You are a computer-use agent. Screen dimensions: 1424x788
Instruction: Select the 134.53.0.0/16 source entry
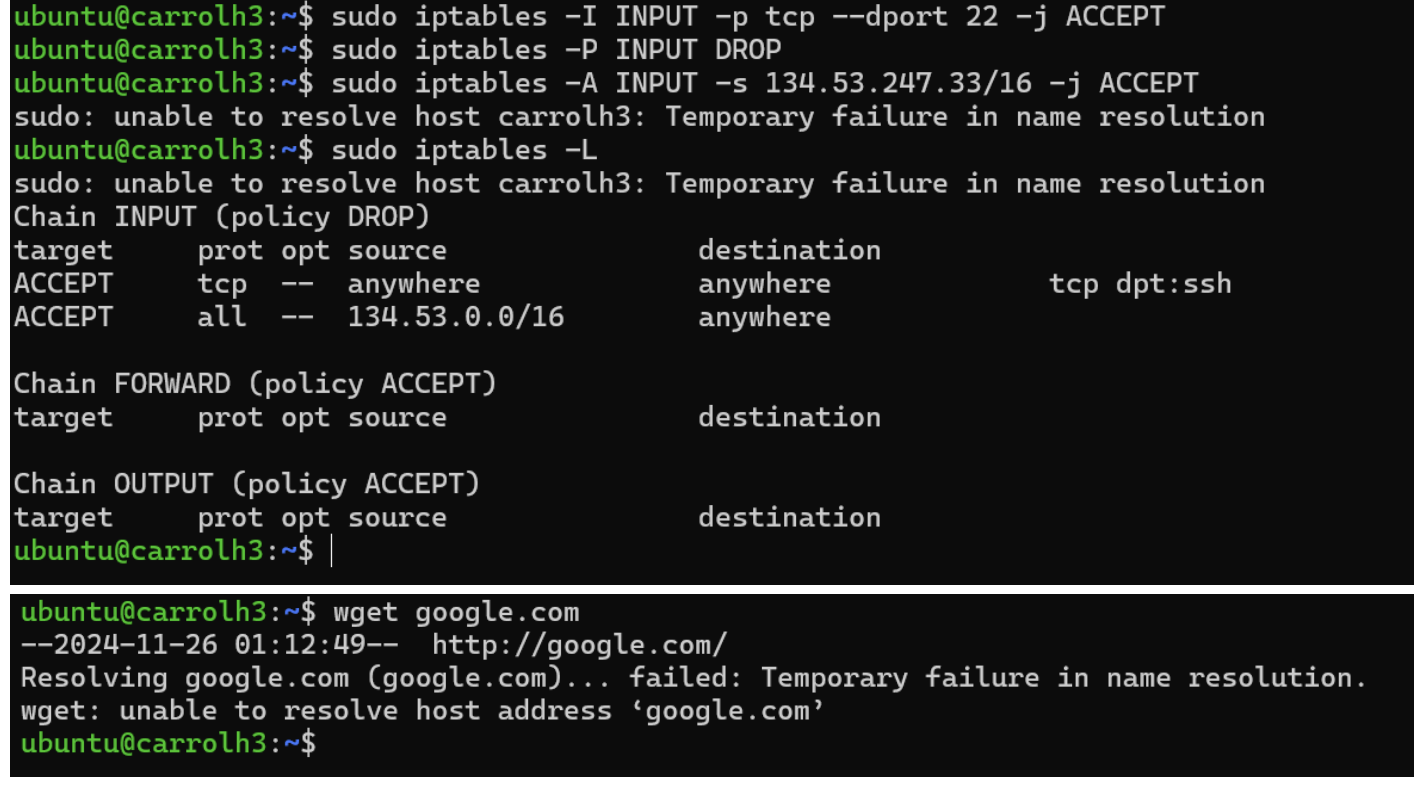click(456, 317)
